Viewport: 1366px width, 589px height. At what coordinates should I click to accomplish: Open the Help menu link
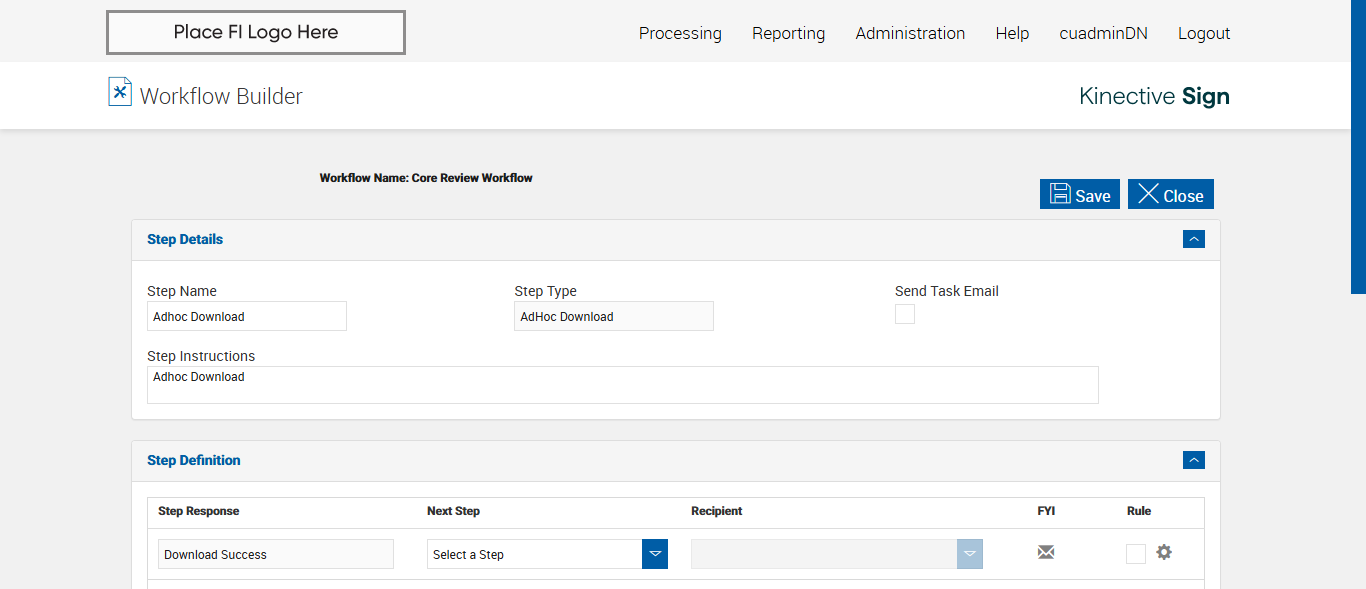[1012, 33]
